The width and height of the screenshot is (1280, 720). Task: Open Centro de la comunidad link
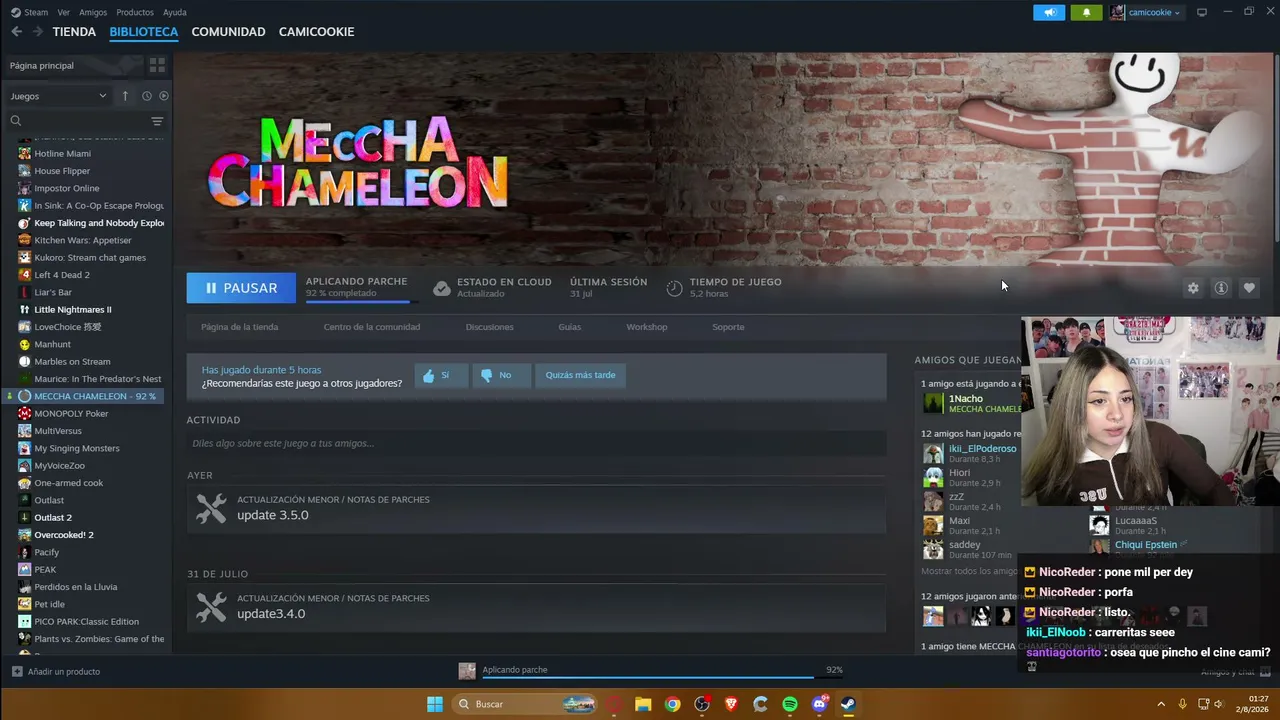click(x=372, y=327)
